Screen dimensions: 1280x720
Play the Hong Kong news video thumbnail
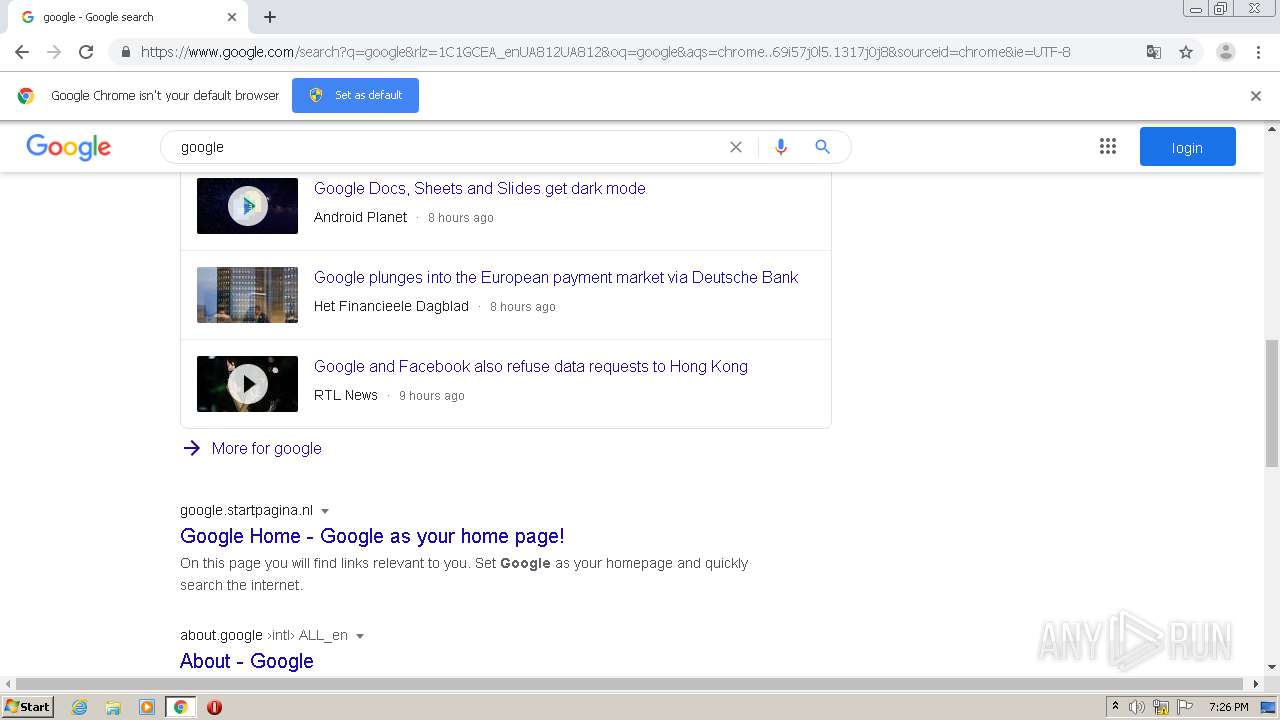(x=247, y=384)
